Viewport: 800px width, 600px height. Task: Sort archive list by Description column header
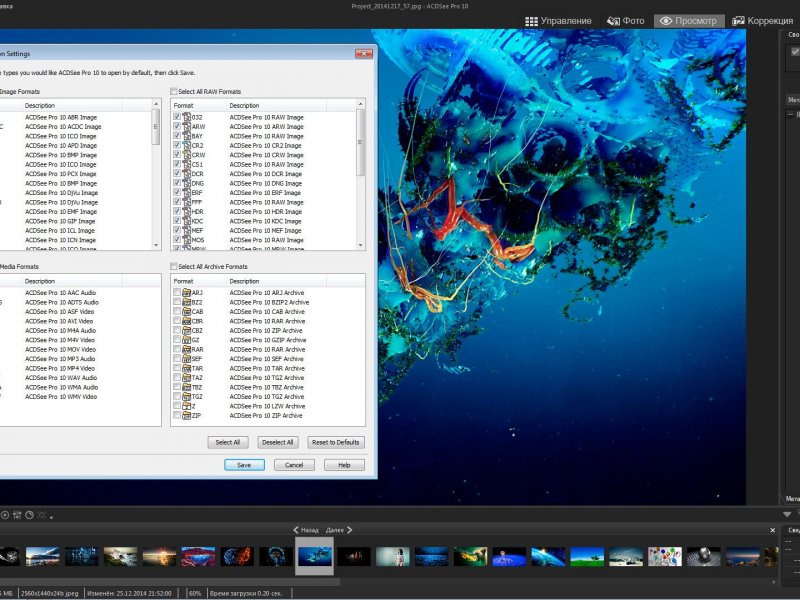tap(276, 281)
